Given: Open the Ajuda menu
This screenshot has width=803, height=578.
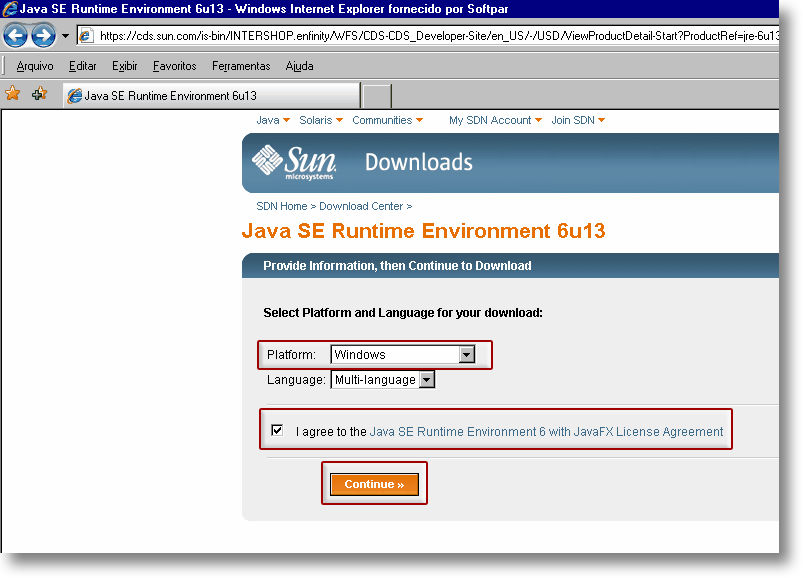Looking at the screenshot, I should 299,66.
